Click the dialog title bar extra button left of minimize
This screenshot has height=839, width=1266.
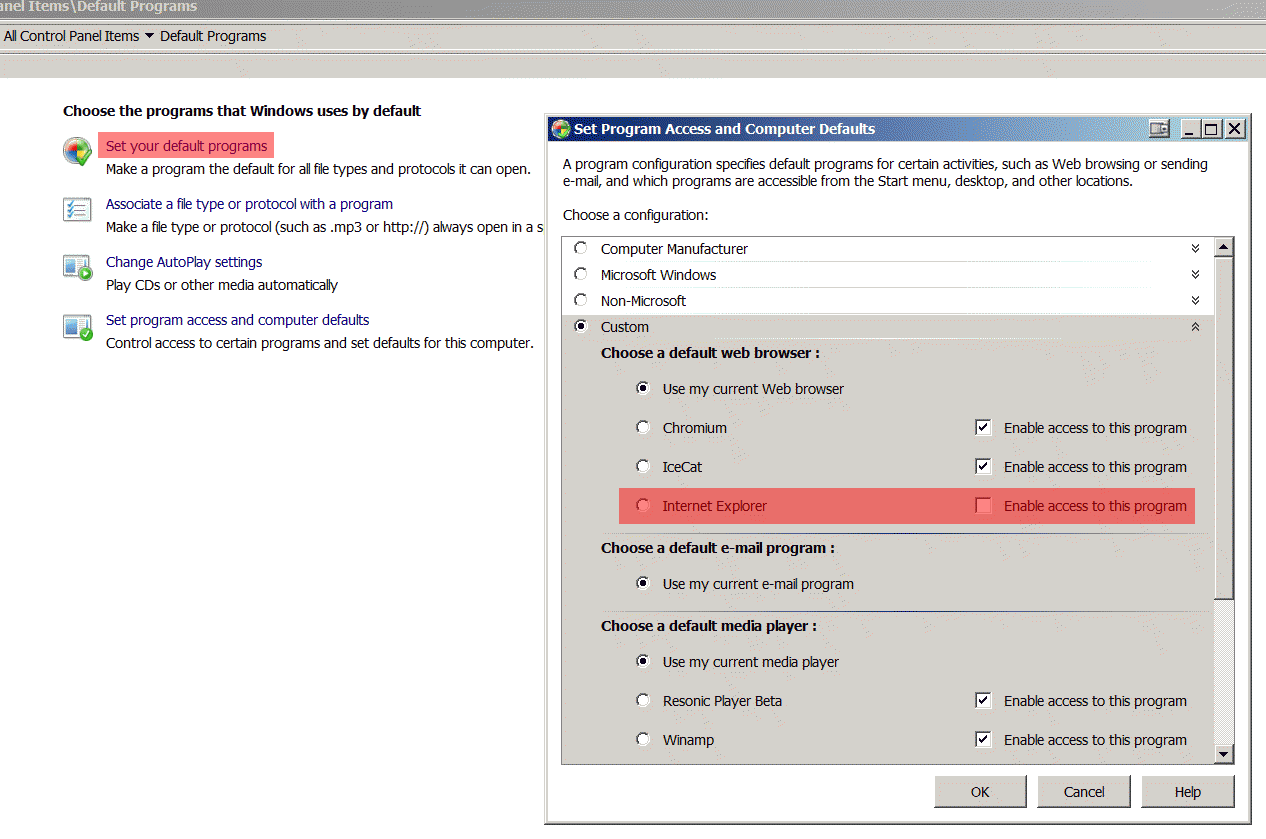point(1159,129)
